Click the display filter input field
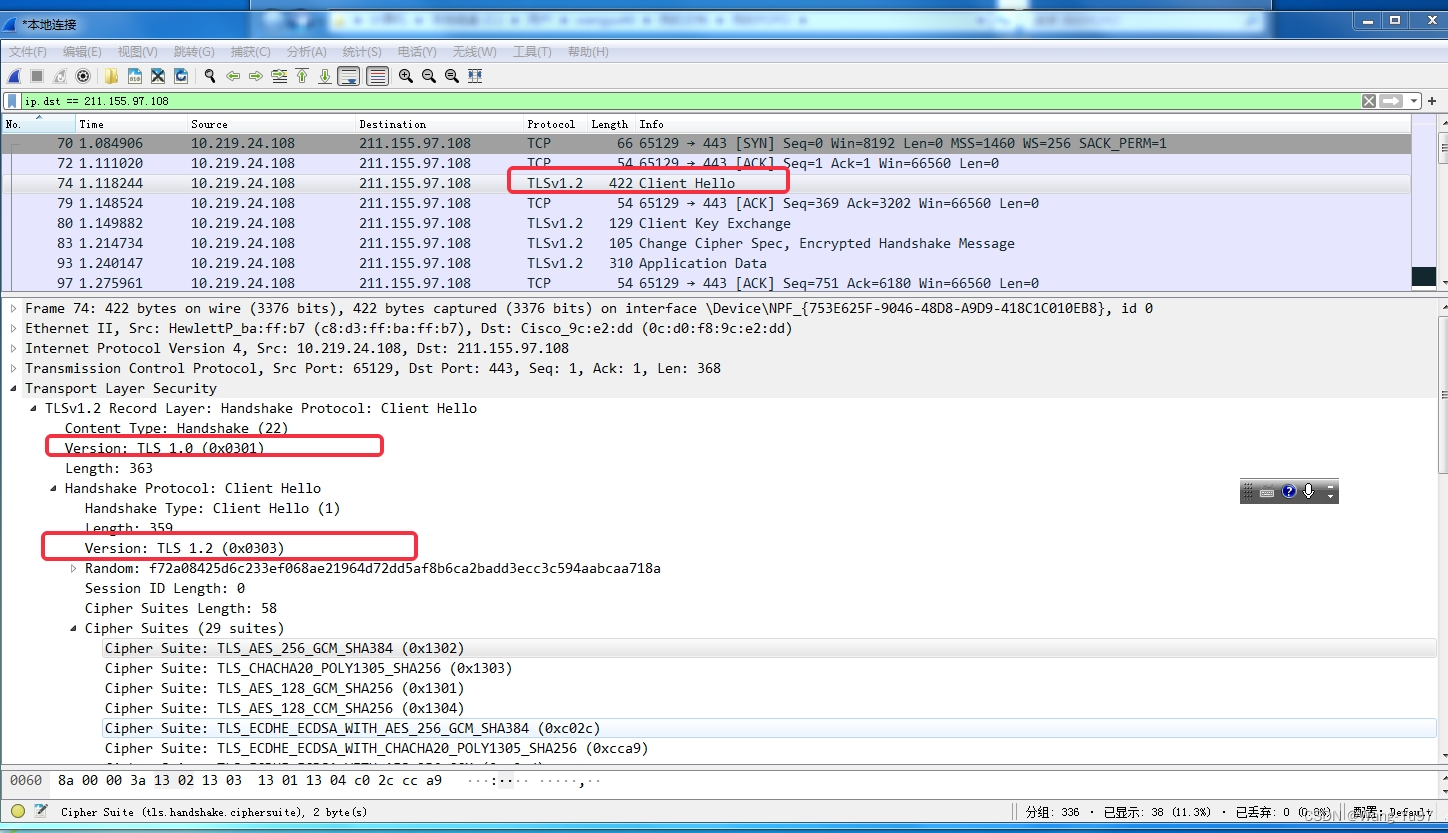The image size is (1448, 833). (x=690, y=101)
